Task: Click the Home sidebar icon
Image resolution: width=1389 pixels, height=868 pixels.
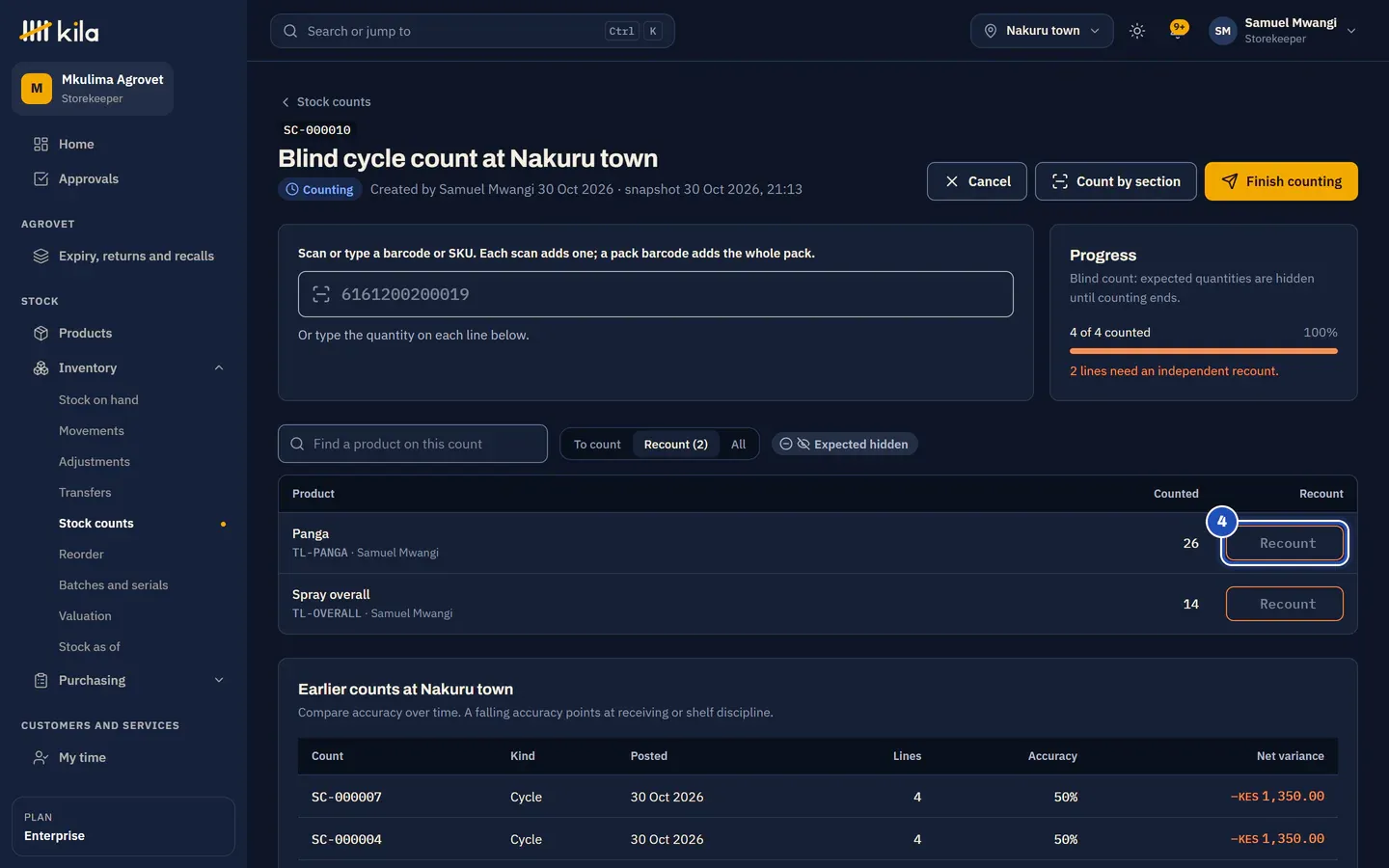Action: coord(41,144)
